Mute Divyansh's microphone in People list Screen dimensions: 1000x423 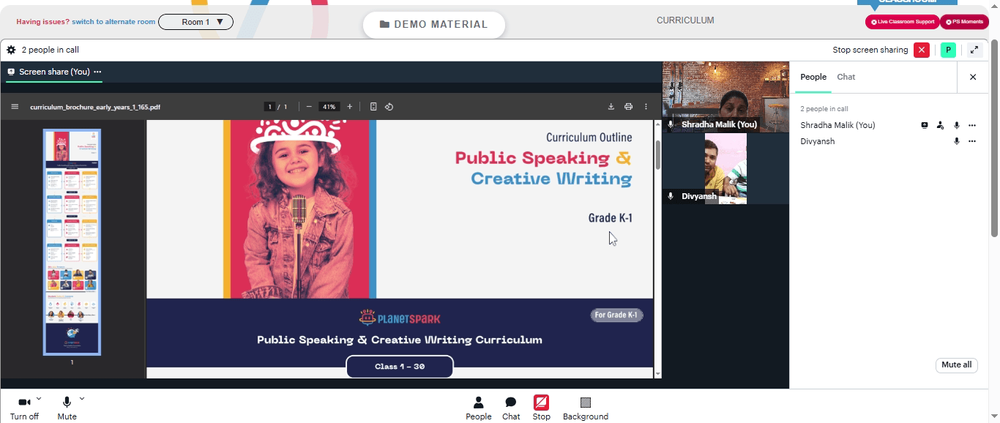(x=956, y=141)
